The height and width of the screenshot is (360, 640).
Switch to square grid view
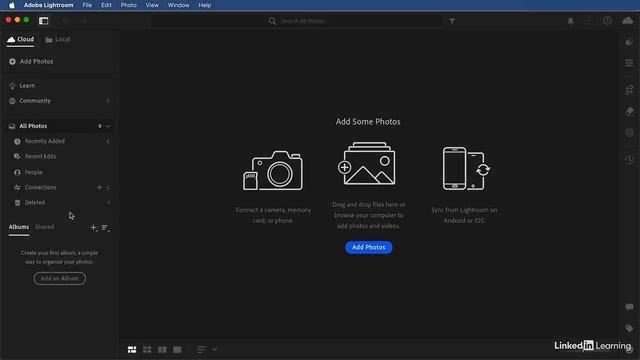point(147,350)
